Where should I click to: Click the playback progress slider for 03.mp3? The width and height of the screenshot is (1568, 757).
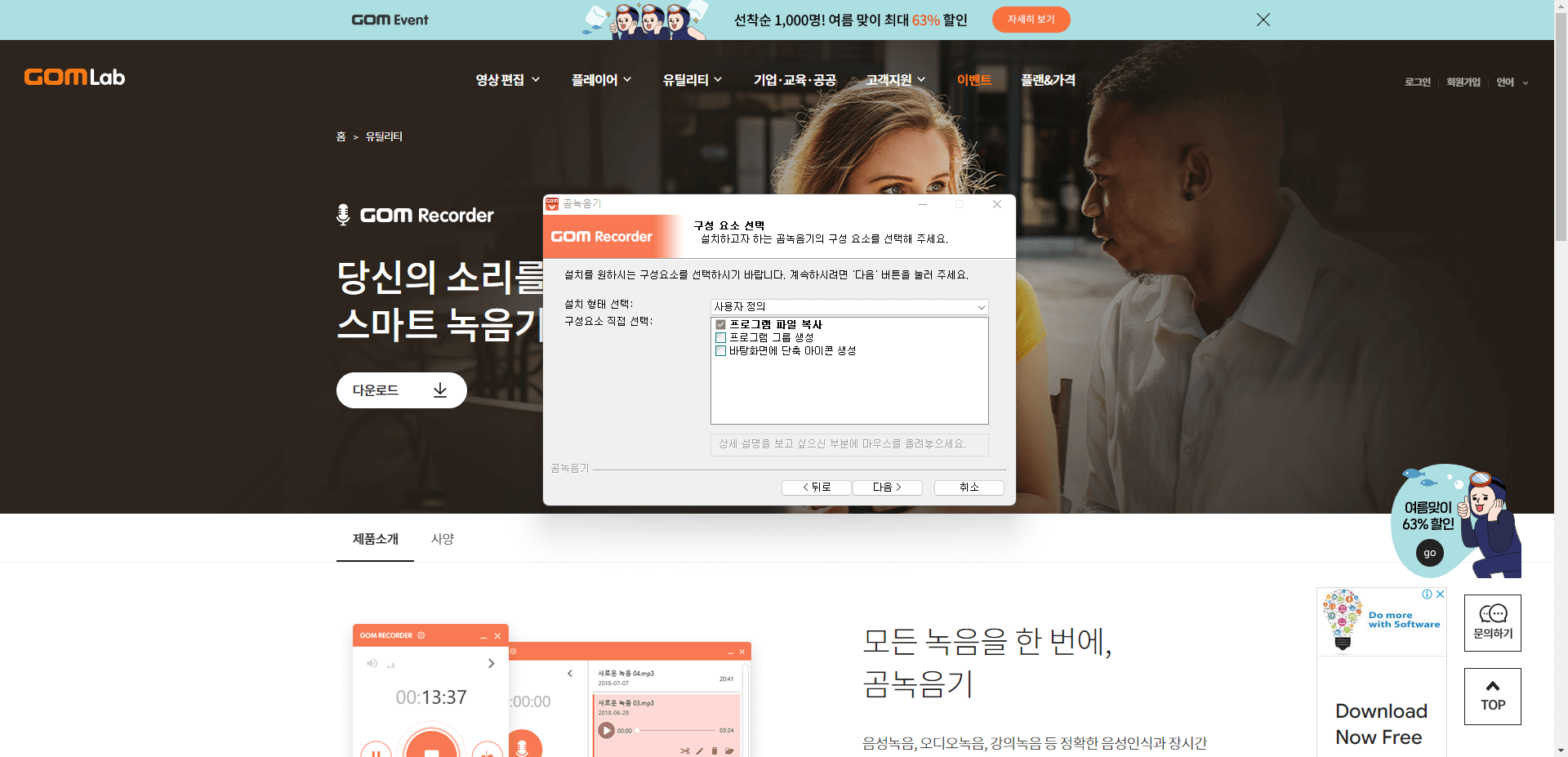click(x=675, y=730)
